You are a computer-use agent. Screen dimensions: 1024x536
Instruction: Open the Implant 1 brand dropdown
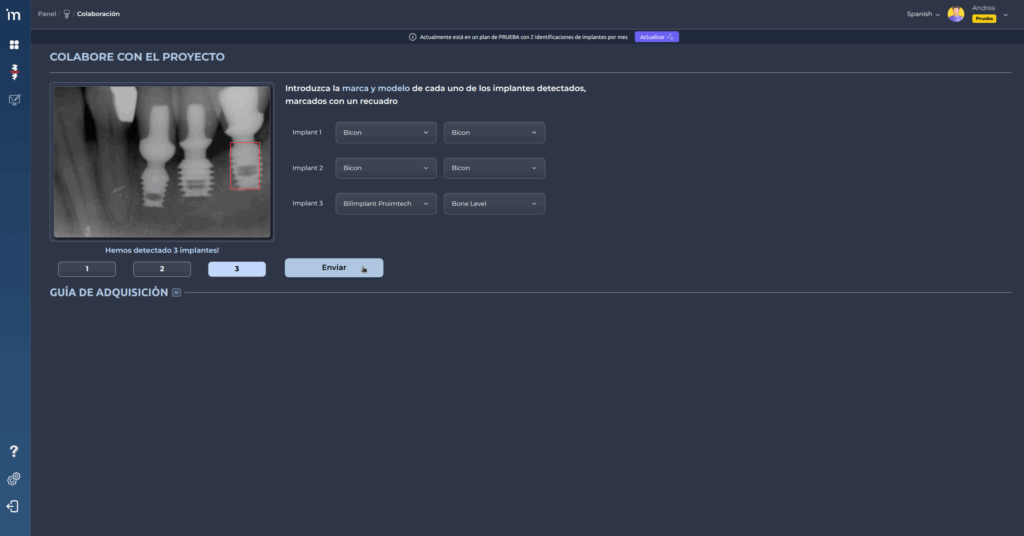click(386, 132)
